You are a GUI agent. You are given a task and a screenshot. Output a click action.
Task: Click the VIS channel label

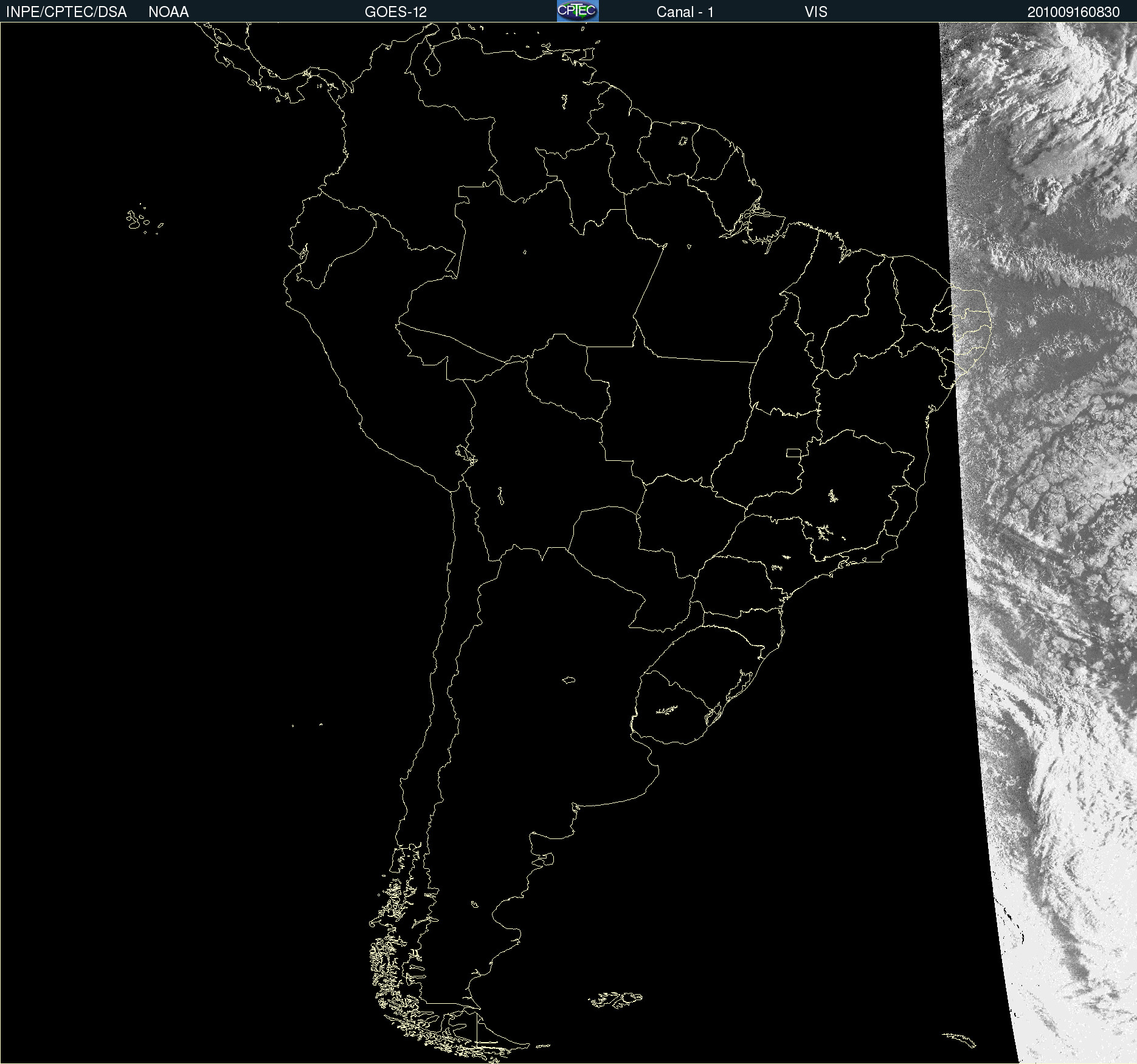click(x=816, y=12)
